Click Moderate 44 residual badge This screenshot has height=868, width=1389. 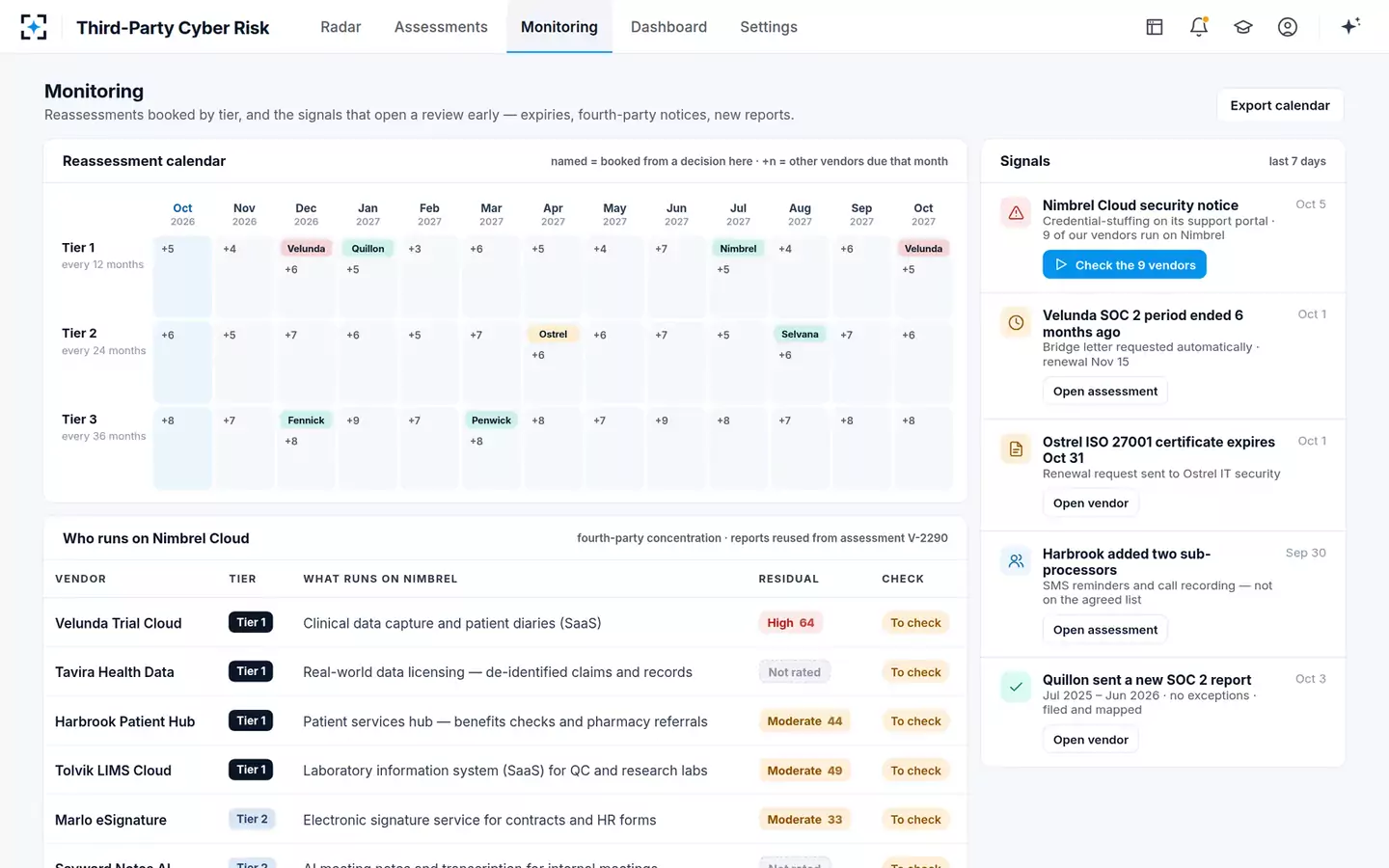(804, 721)
